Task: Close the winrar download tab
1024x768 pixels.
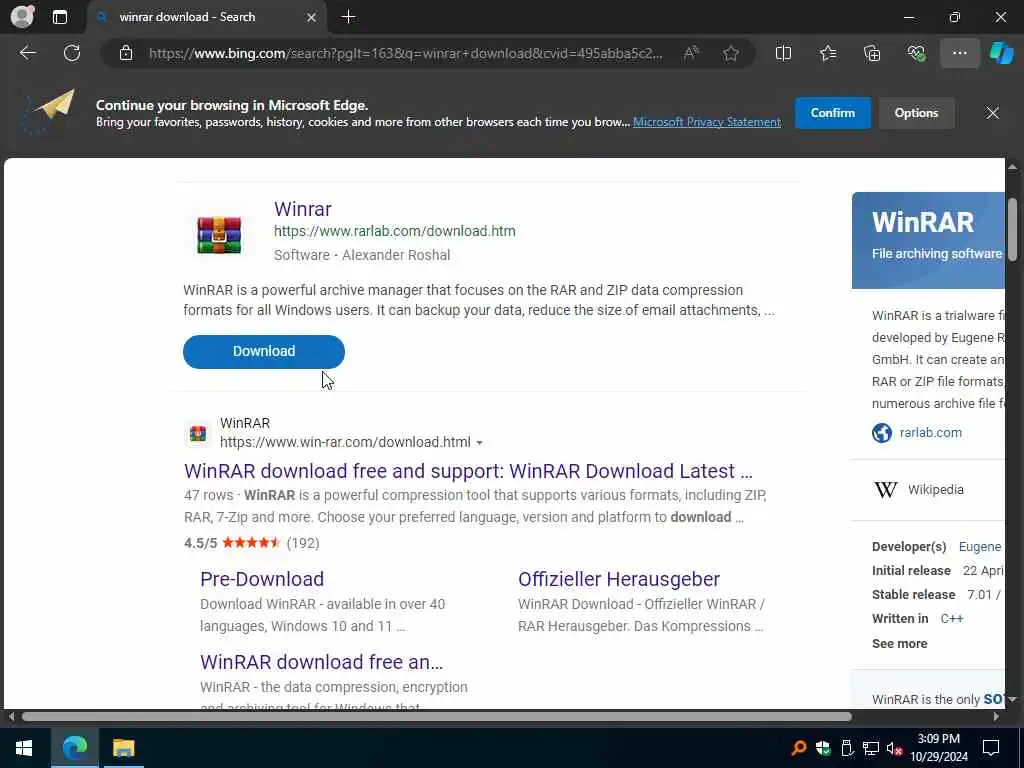Action: click(x=312, y=17)
